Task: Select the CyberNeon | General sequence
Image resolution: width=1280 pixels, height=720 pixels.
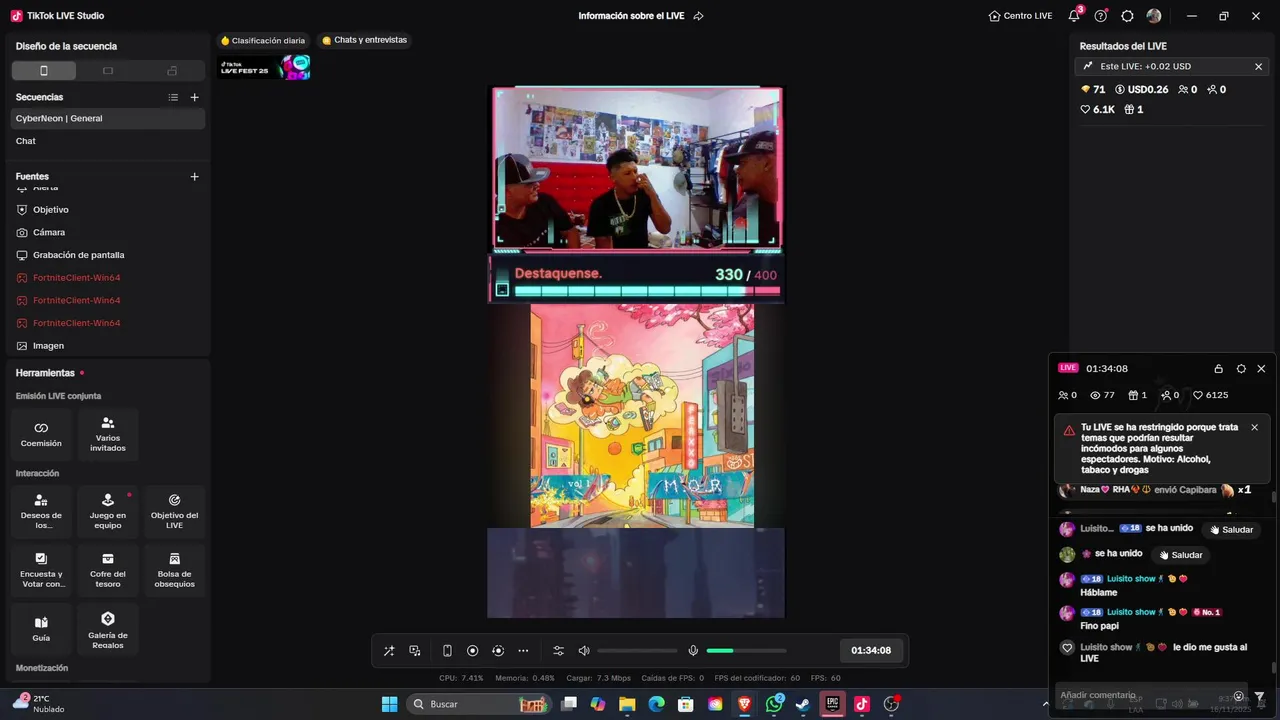Action: coord(108,118)
